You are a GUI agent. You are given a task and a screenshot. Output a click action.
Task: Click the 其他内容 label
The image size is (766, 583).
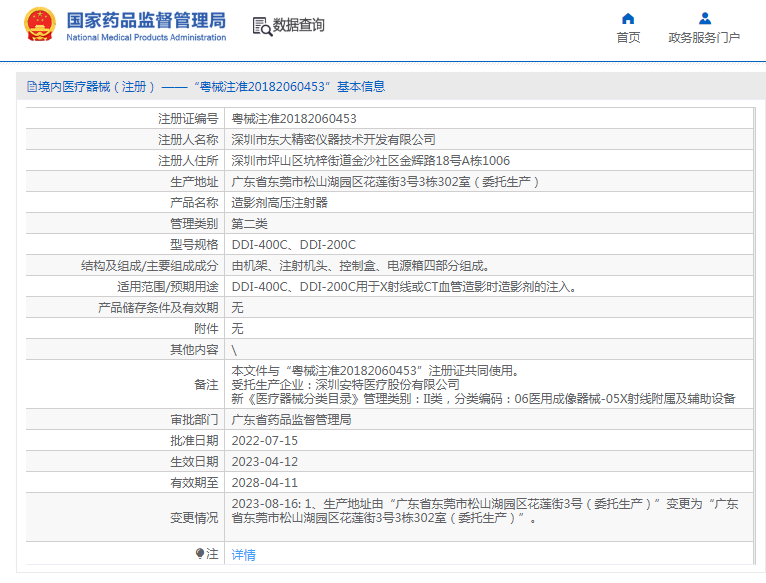tap(194, 350)
